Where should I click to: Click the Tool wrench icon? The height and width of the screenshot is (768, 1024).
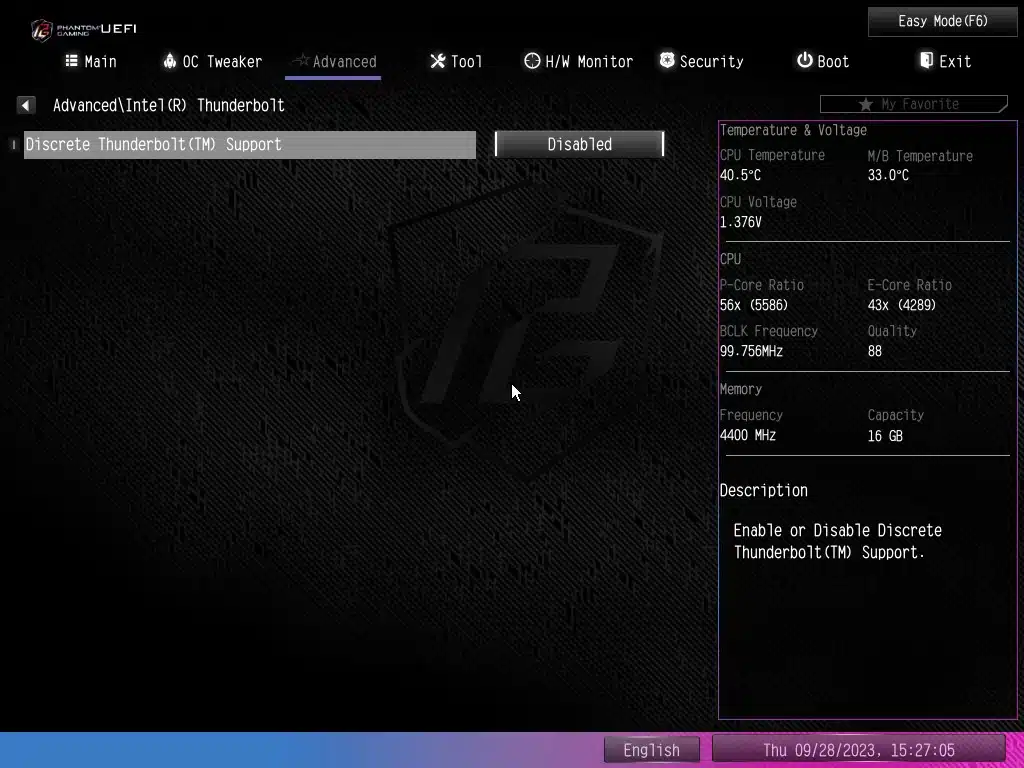click(437, 61)
